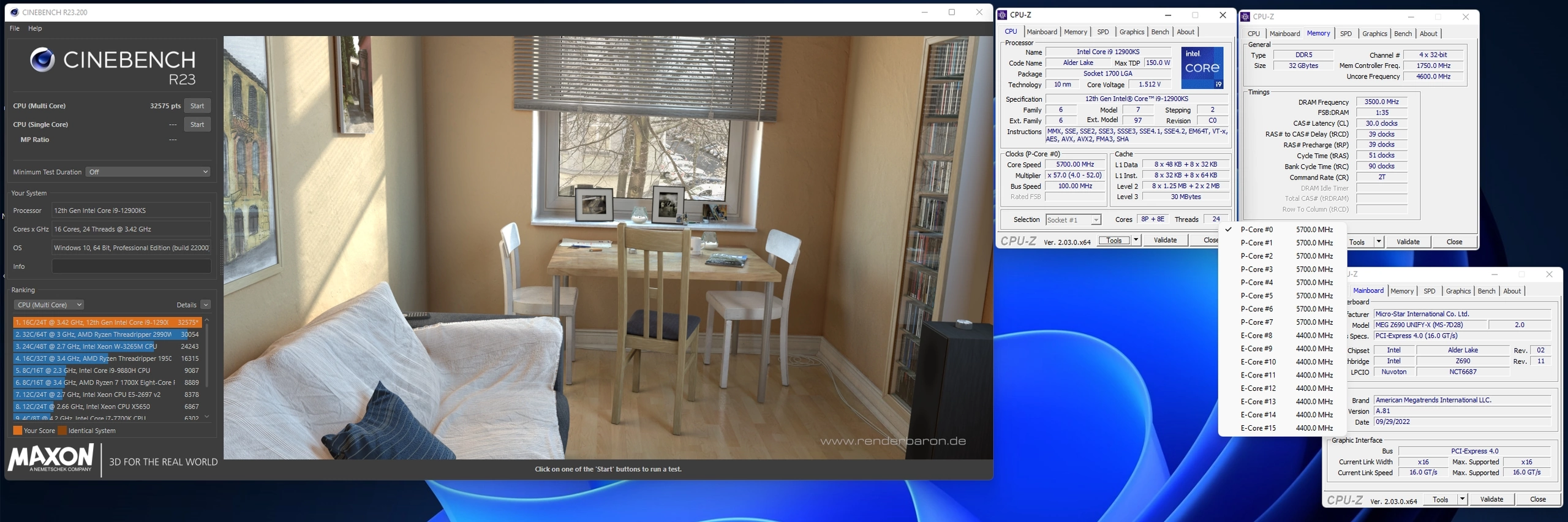Click the empty Info field under Your System

pos(131,267)
